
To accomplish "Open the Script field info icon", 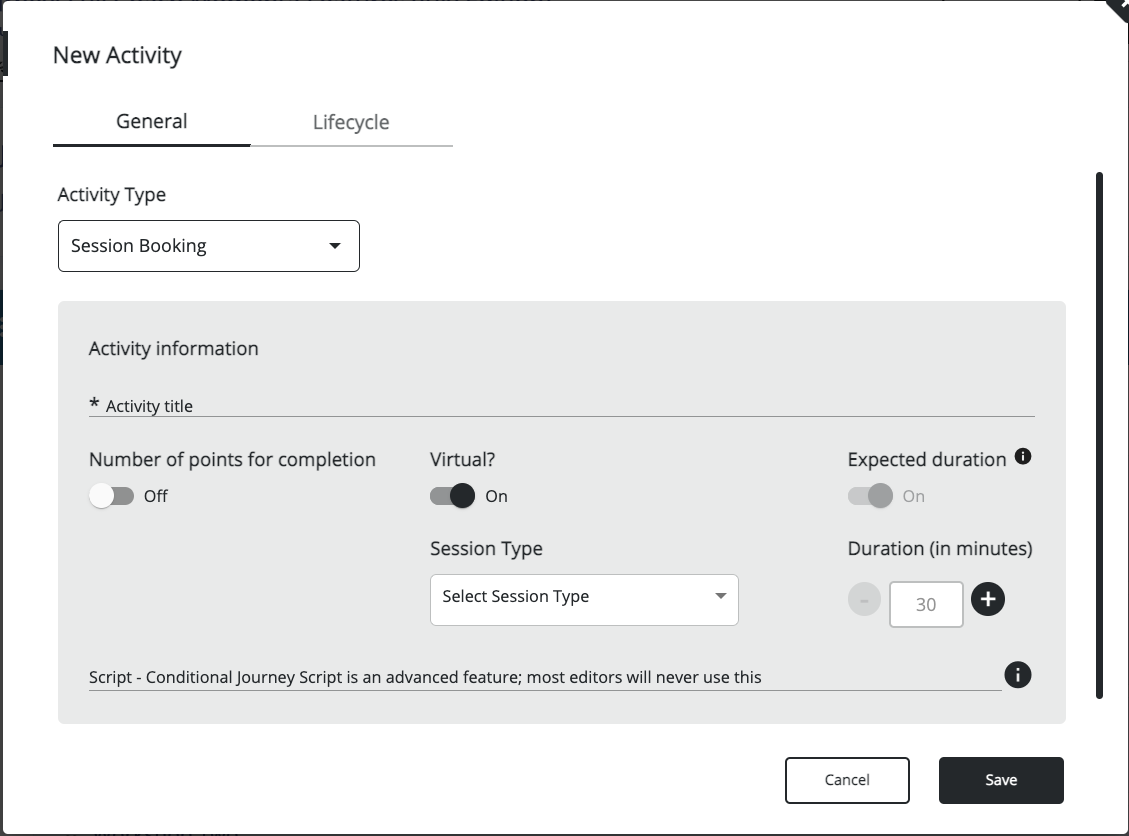I will point(1017,675).
